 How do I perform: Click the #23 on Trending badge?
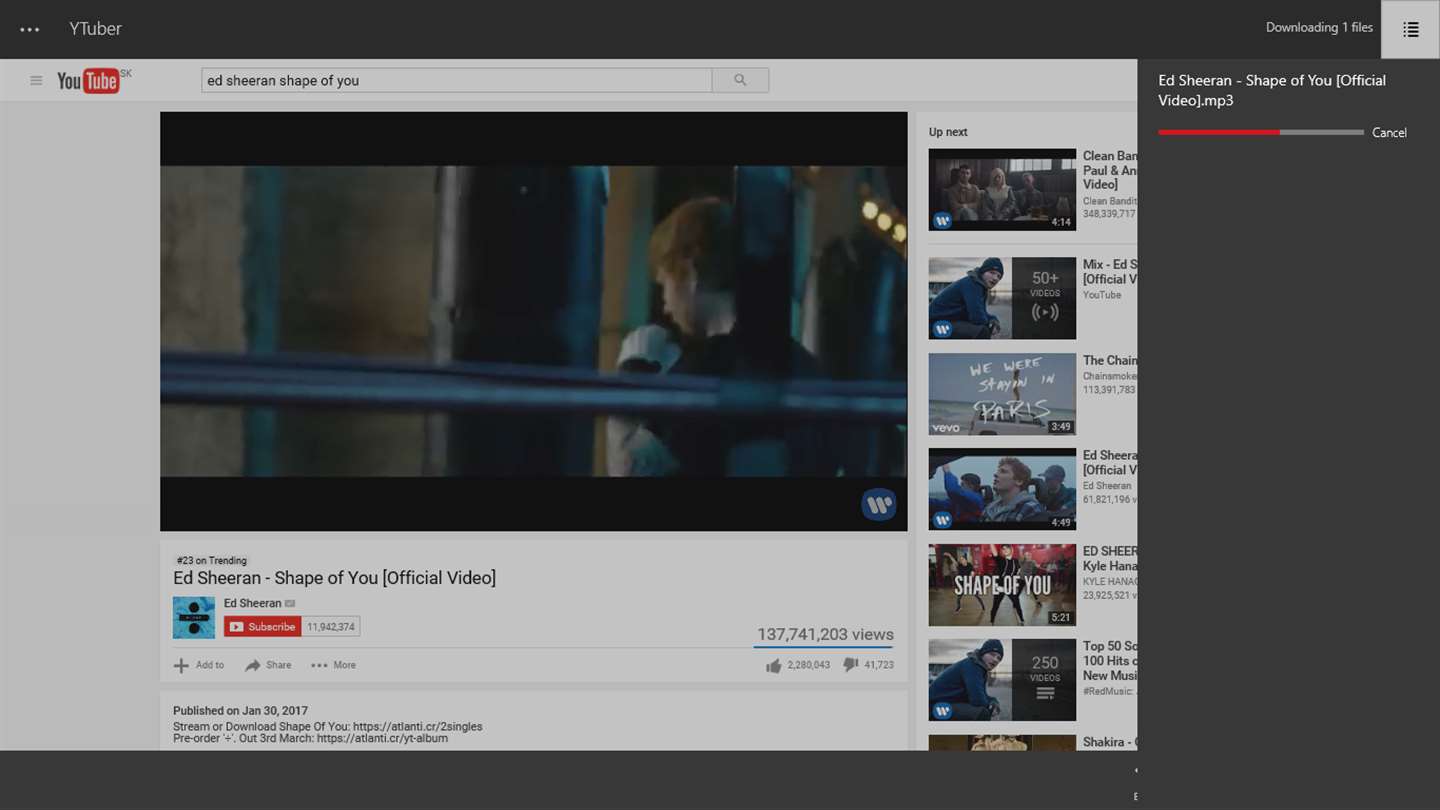[x=211, y=561]
